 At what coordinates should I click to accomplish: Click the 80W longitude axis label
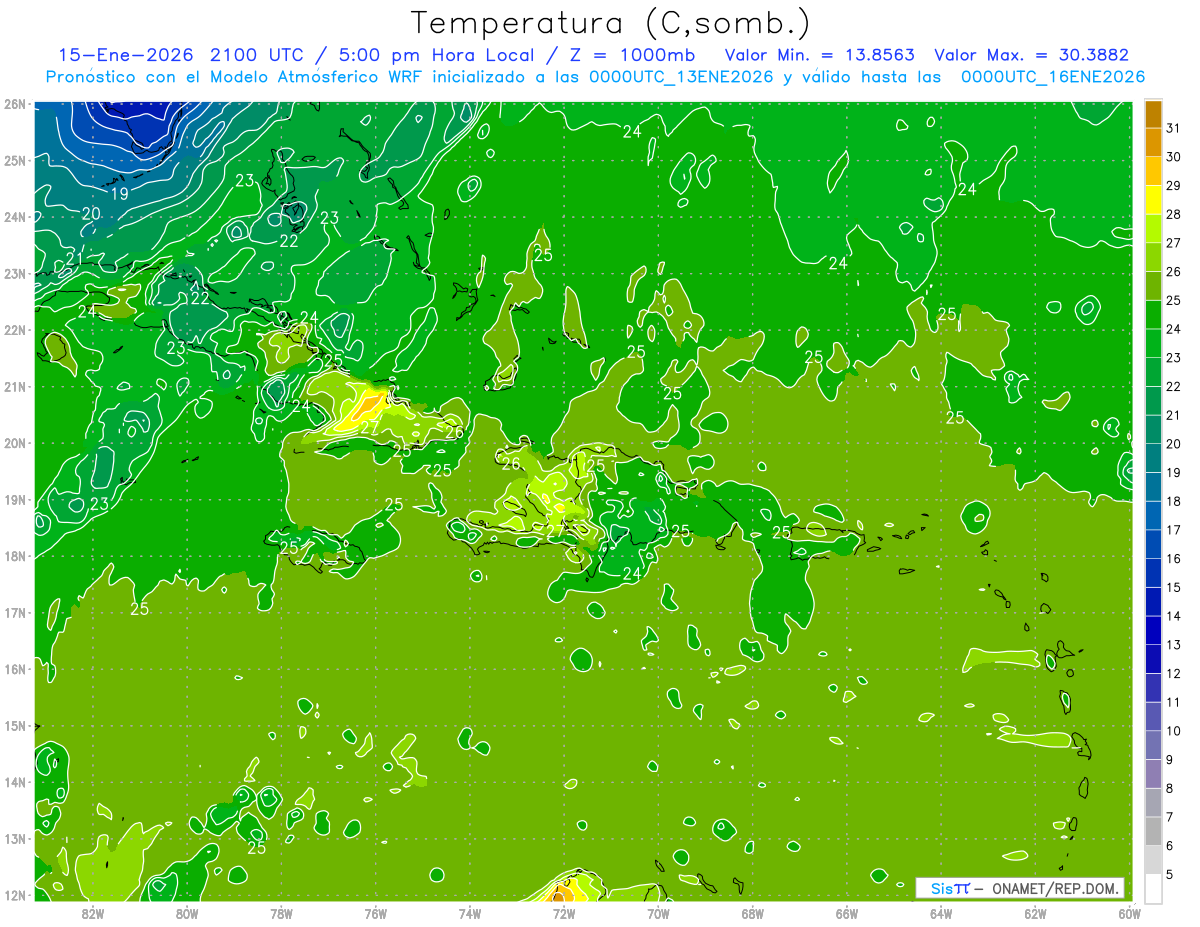coord(187,913)
